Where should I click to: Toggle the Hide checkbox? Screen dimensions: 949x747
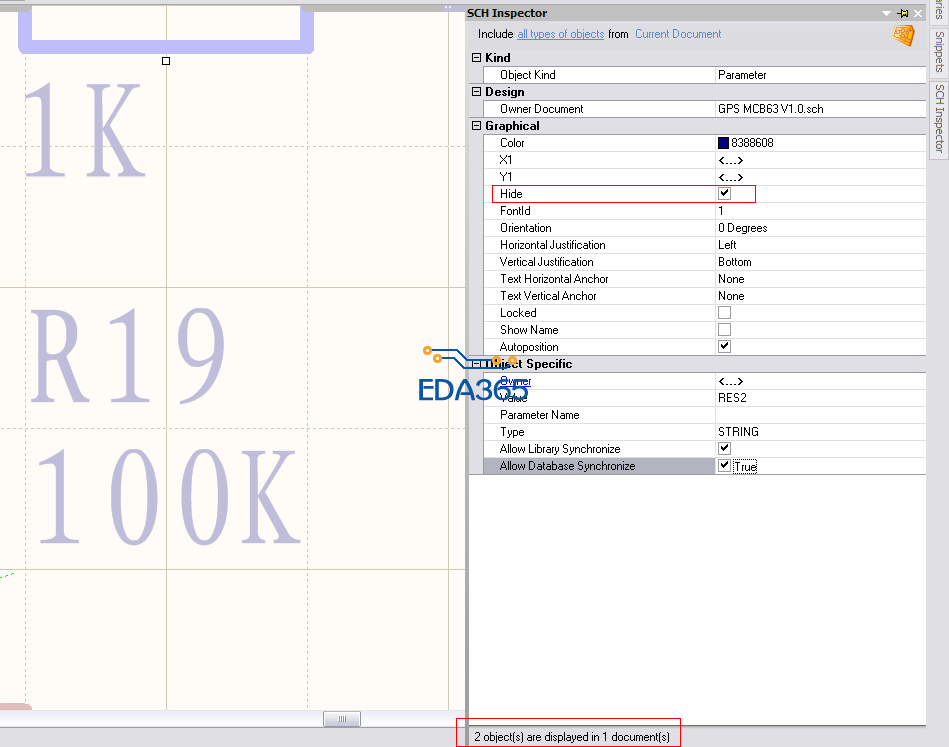pyautogui.click(x=724, y=194)
